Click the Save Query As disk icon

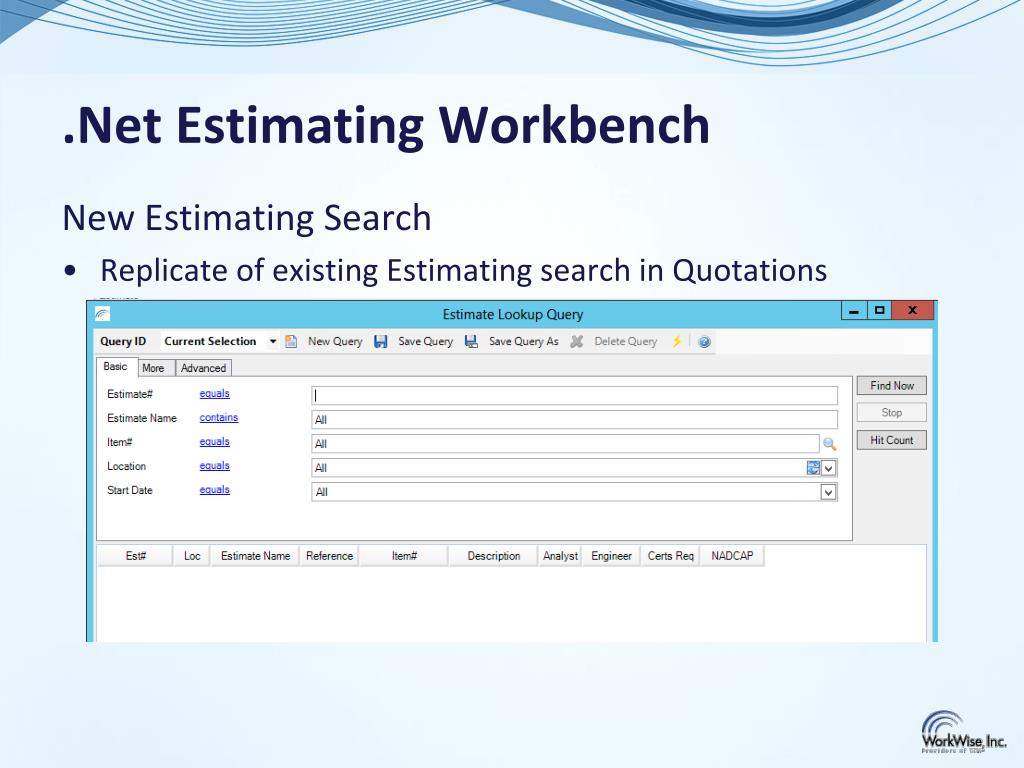tap(471, 341)
